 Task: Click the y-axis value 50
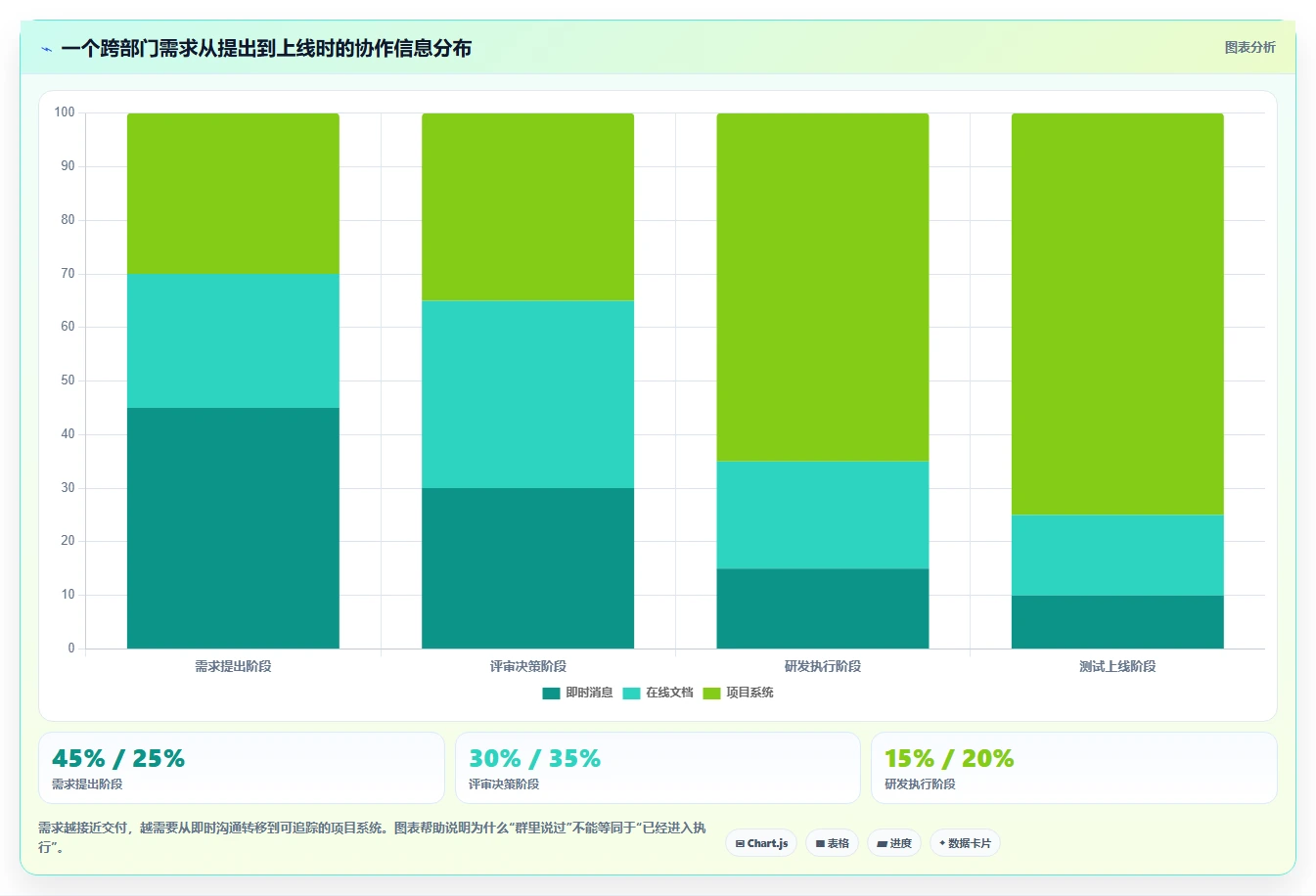click(68, 381)
